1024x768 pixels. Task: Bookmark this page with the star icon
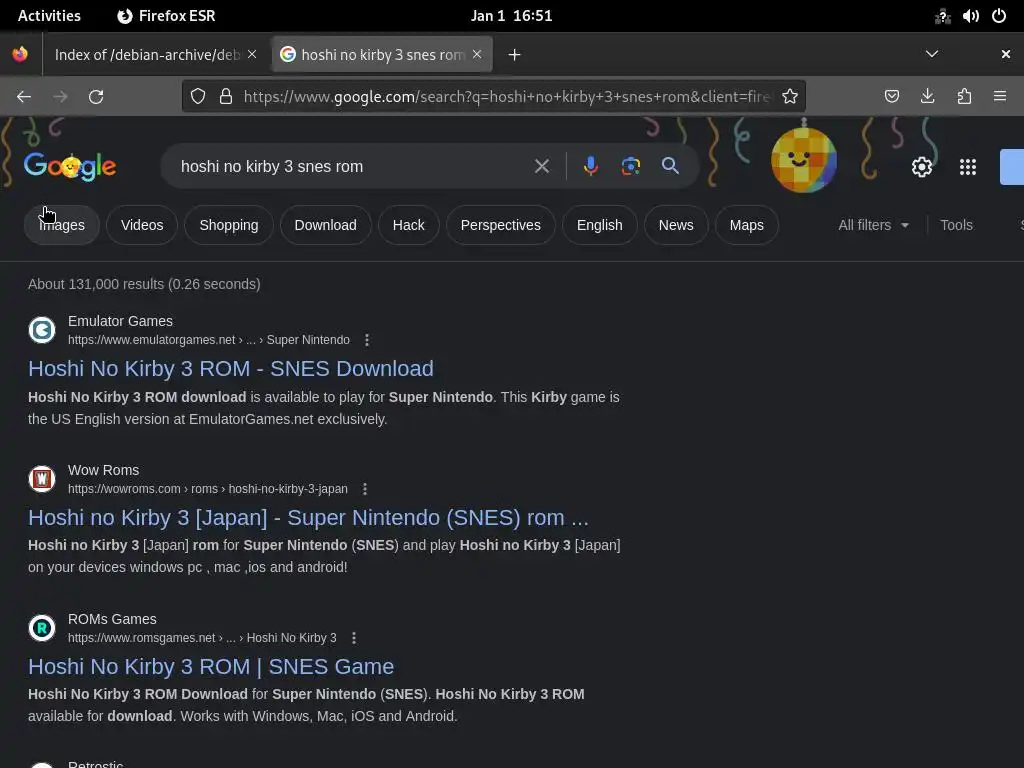[x=790, y=97]
